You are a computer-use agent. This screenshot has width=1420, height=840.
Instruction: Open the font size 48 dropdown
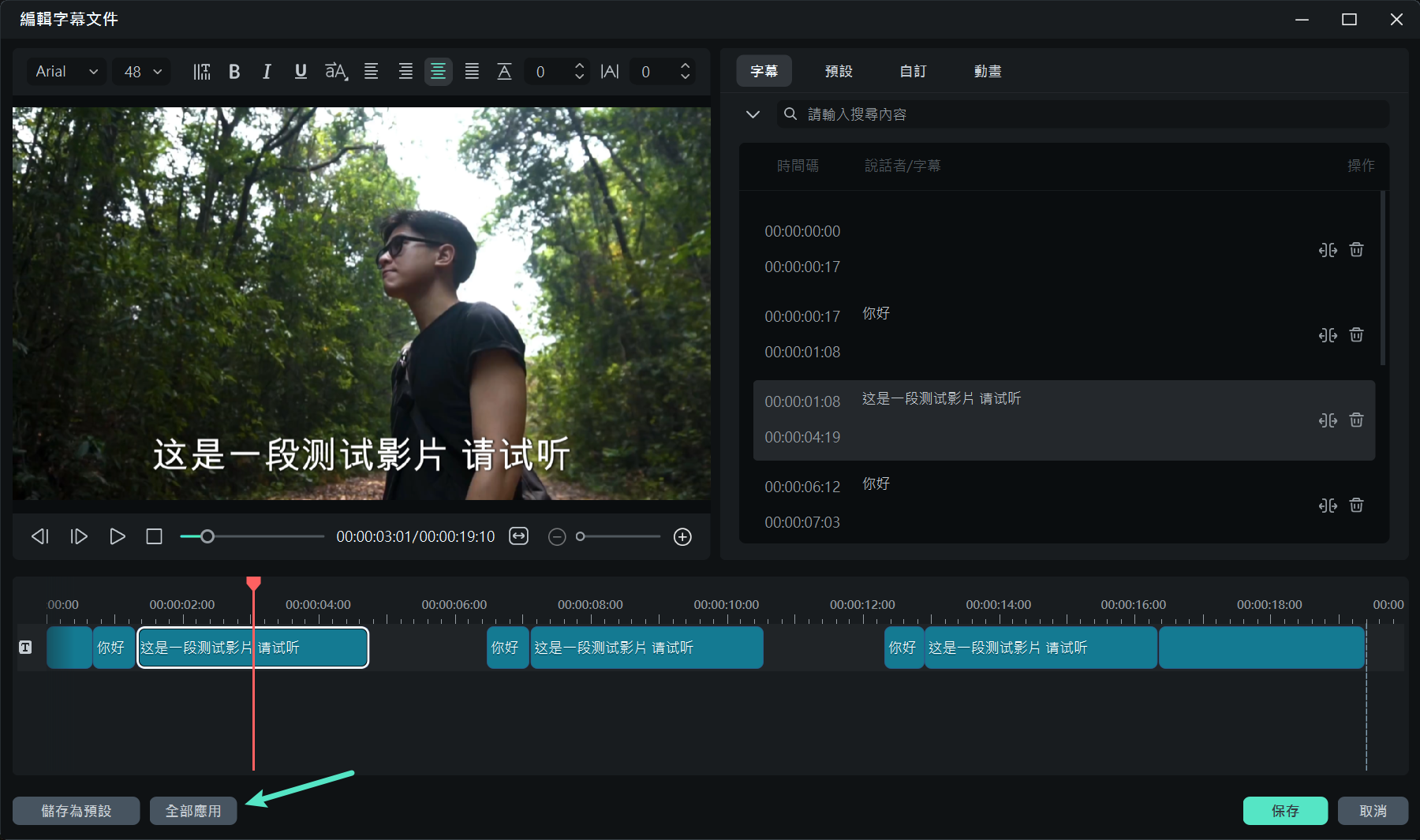pos(142,72)
